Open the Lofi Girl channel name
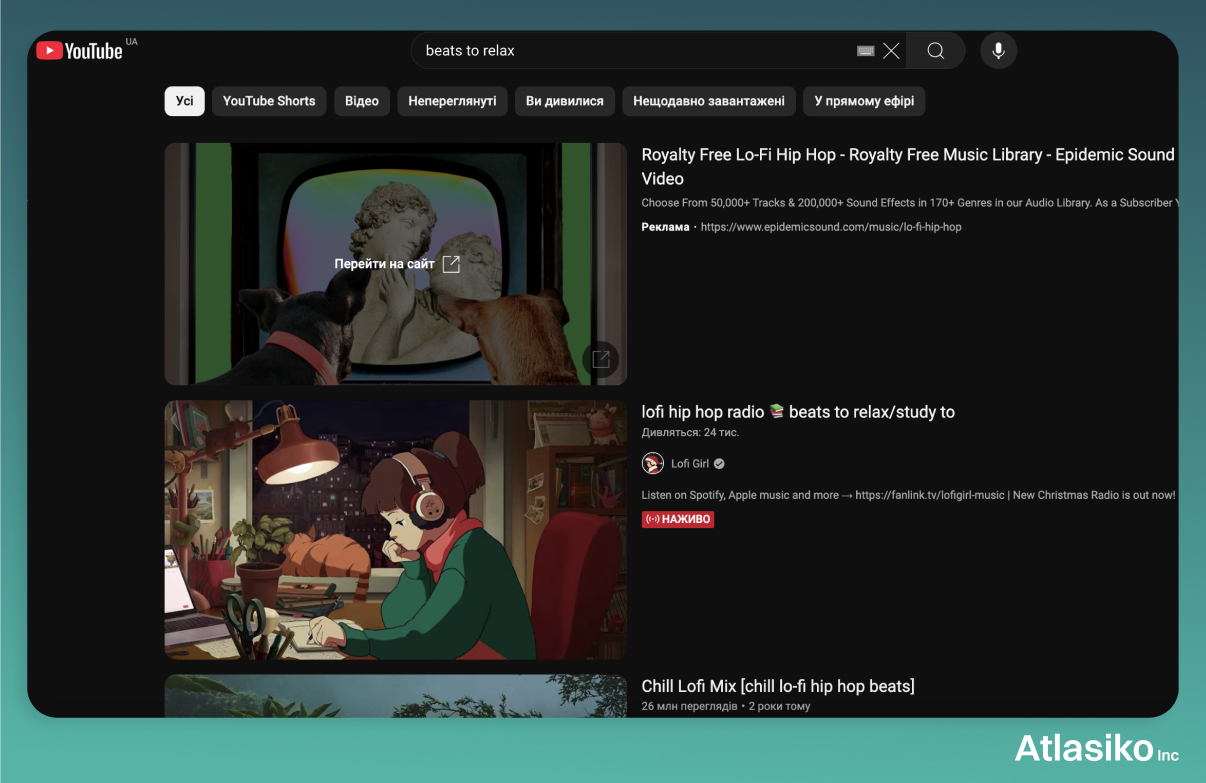The height and width of the screenshot is (783, 1206). (690, 464)
